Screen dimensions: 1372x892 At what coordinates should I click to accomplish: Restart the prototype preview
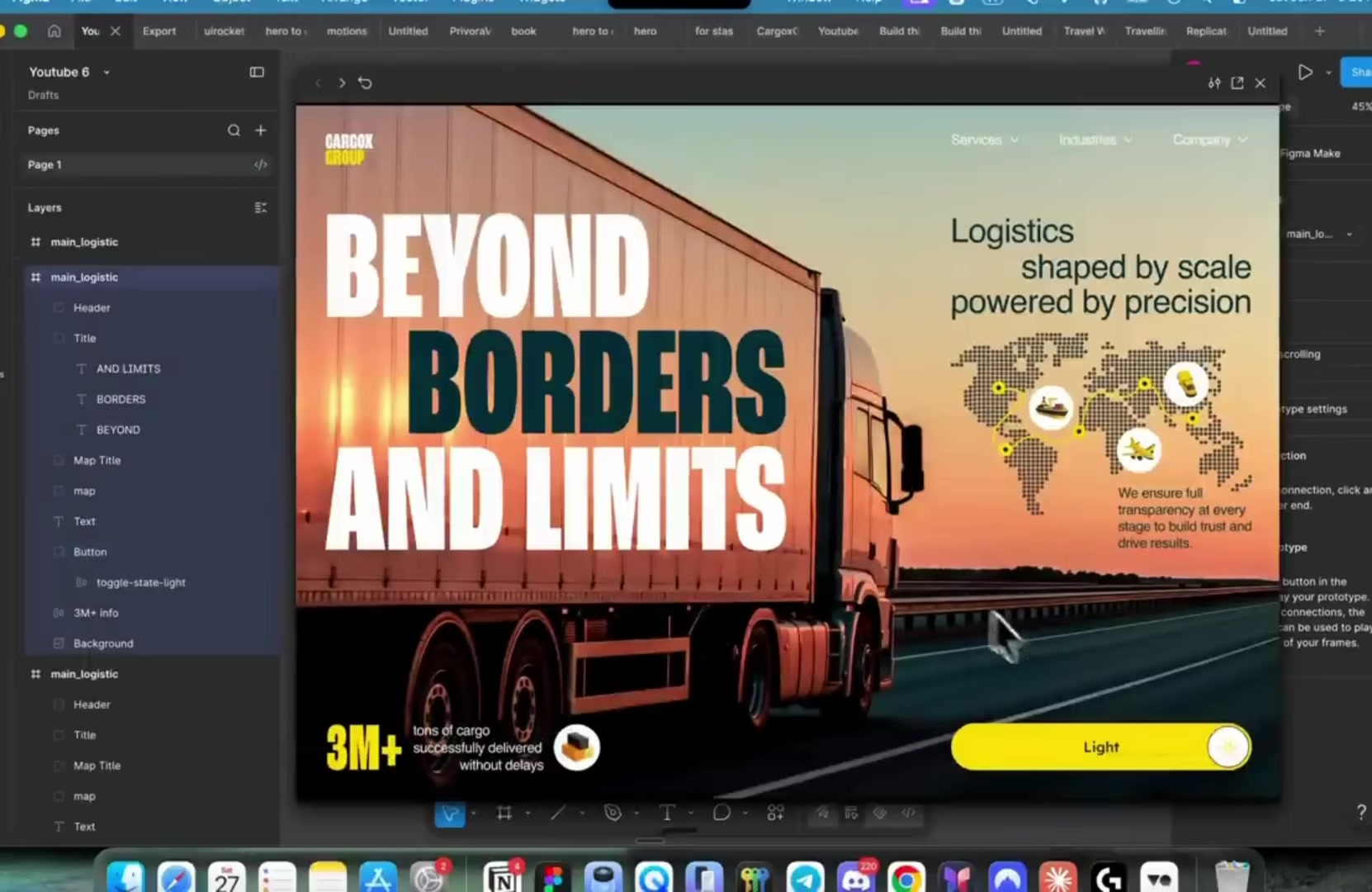click(365, 83)
